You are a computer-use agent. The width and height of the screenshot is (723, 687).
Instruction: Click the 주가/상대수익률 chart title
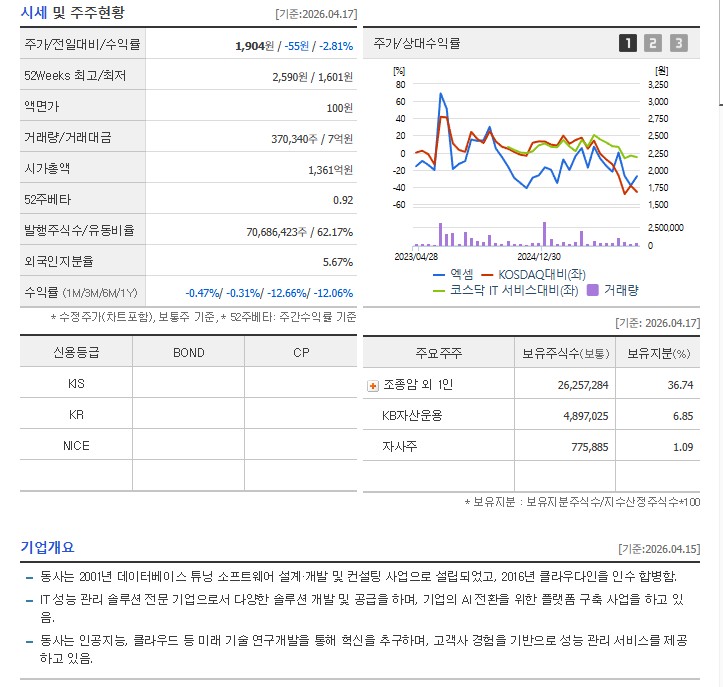[x=417, y=43]
